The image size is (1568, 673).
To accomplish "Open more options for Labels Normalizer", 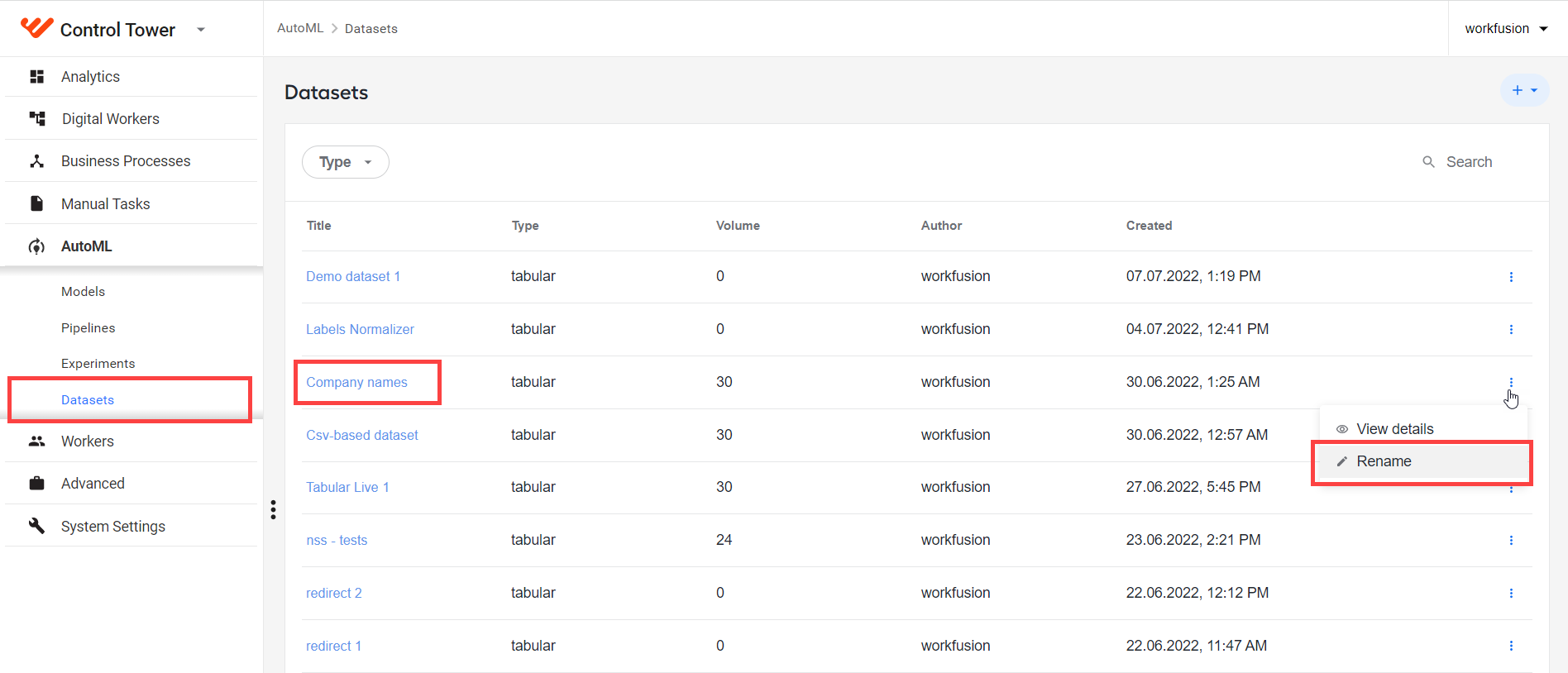I will coord(1511,329).
